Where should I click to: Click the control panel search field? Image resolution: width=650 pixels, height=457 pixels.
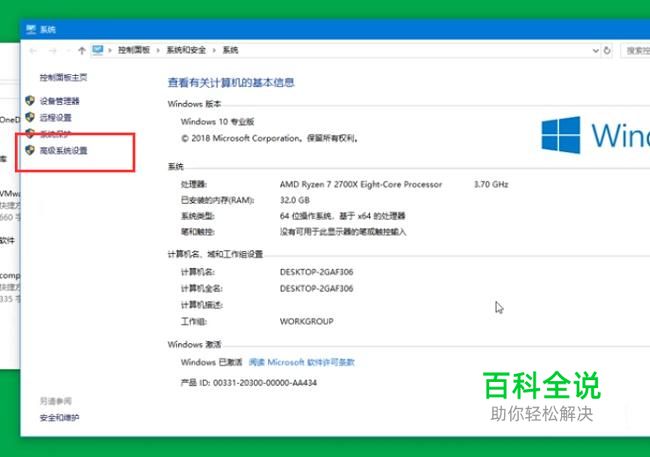click(x=635, y=51)
